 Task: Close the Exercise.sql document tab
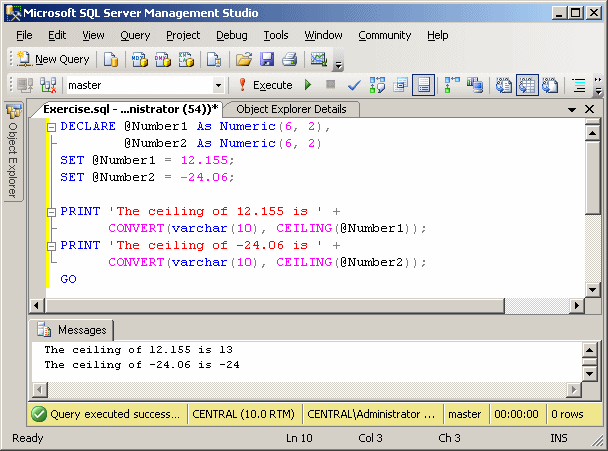click(589, 109)
